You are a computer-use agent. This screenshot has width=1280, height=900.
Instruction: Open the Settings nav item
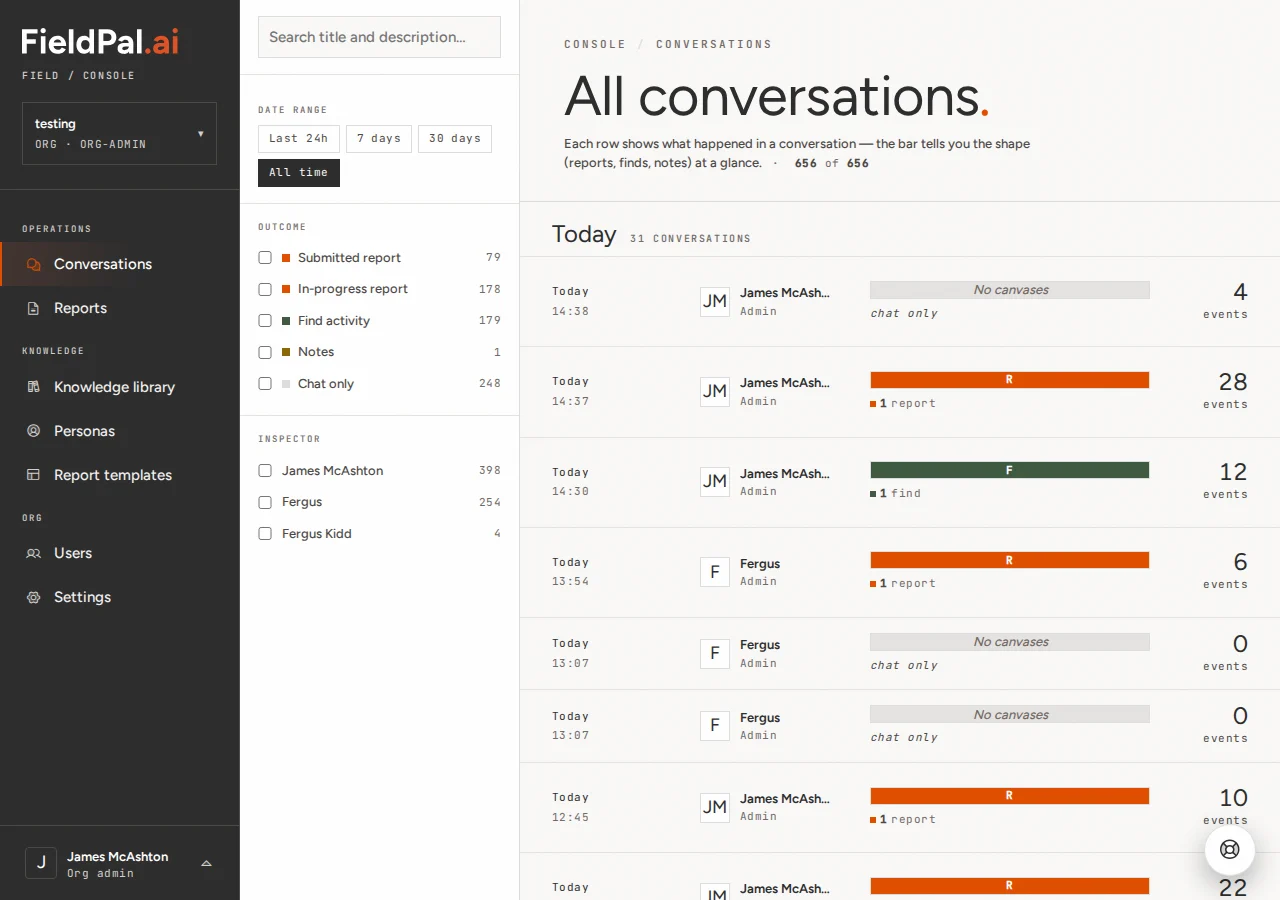click(x=120, y=597)
